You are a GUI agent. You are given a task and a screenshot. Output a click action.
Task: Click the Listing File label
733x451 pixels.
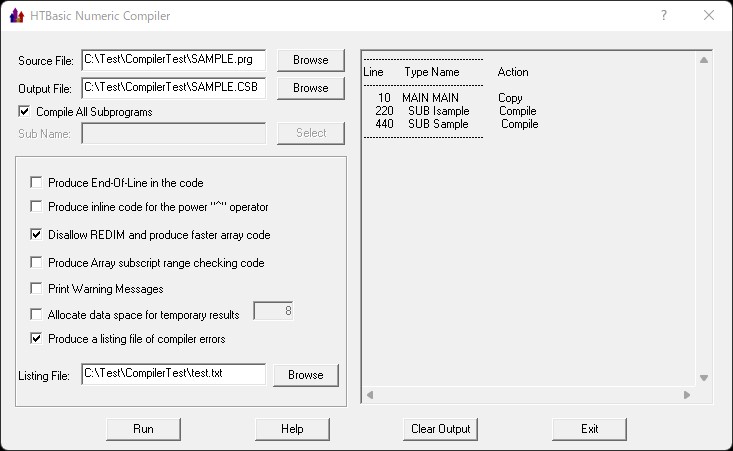click(x=44, y=376)
